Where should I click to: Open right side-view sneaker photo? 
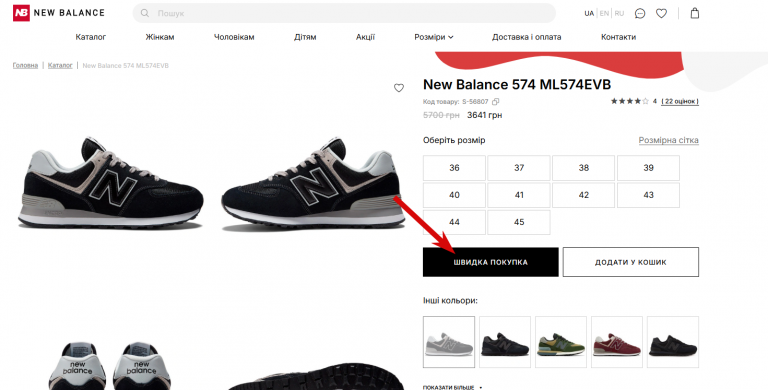313,184
